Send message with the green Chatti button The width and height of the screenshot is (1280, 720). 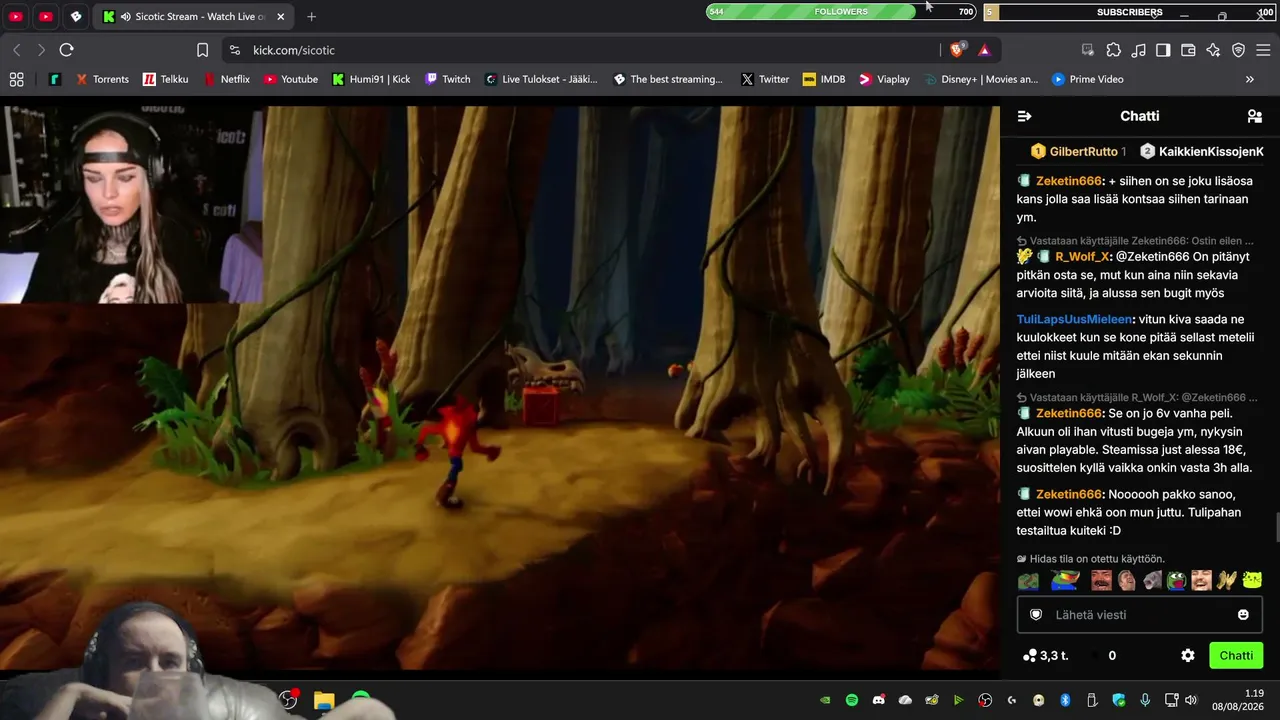tap(1236, 656)
